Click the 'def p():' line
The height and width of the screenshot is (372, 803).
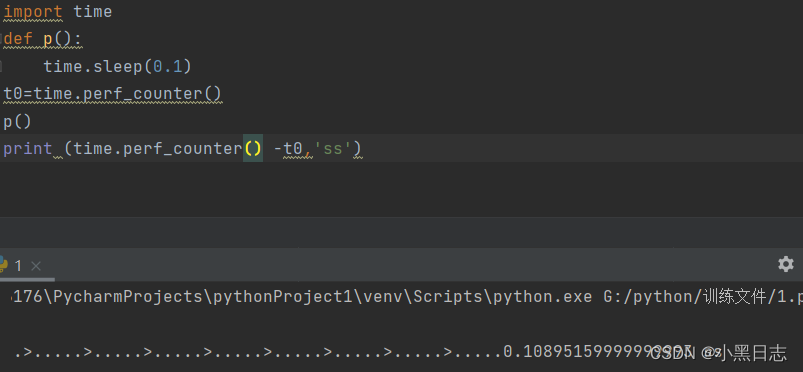[43, 39]
